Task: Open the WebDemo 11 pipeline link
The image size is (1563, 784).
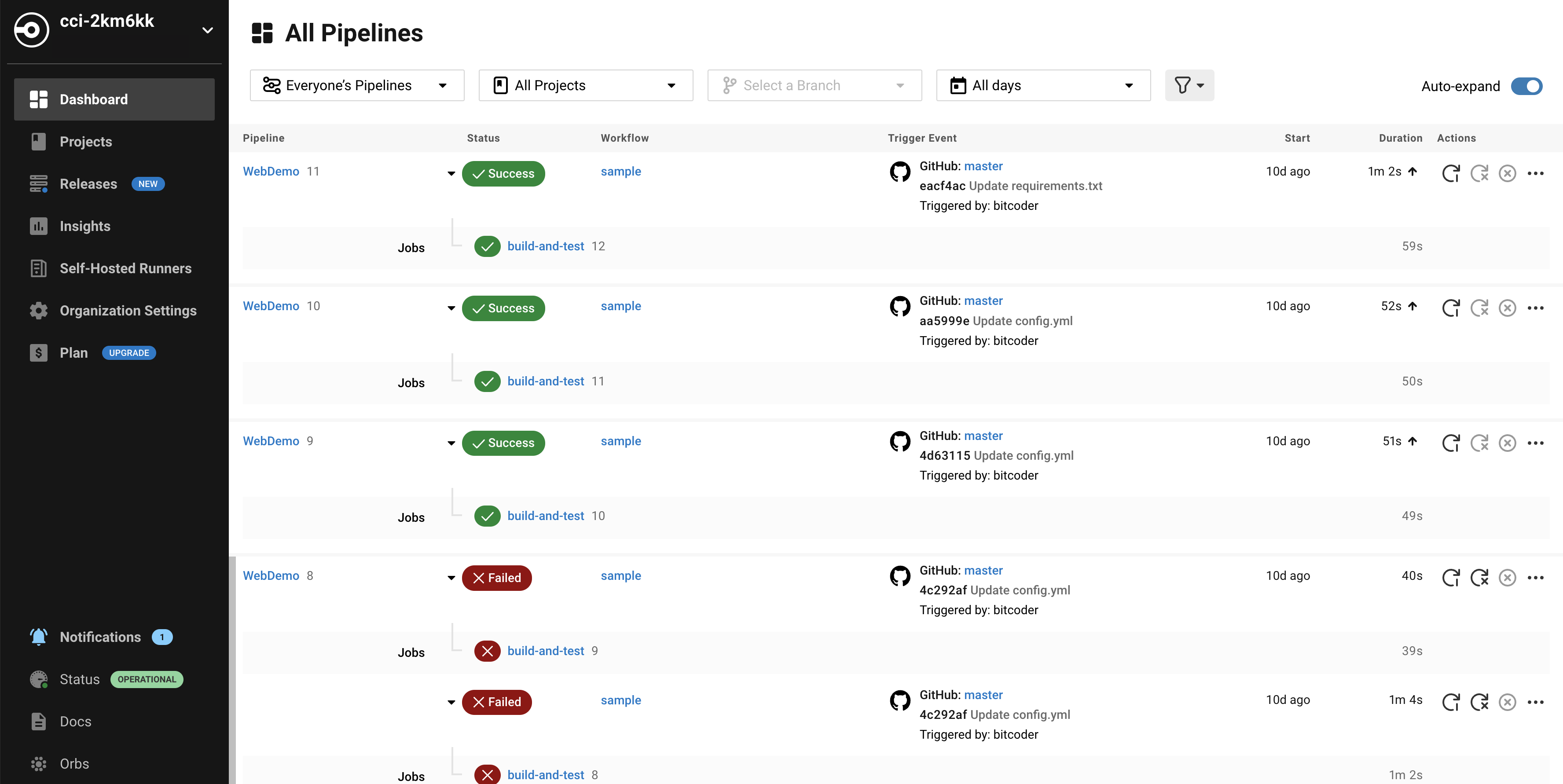Action: (x=271, y=172)
